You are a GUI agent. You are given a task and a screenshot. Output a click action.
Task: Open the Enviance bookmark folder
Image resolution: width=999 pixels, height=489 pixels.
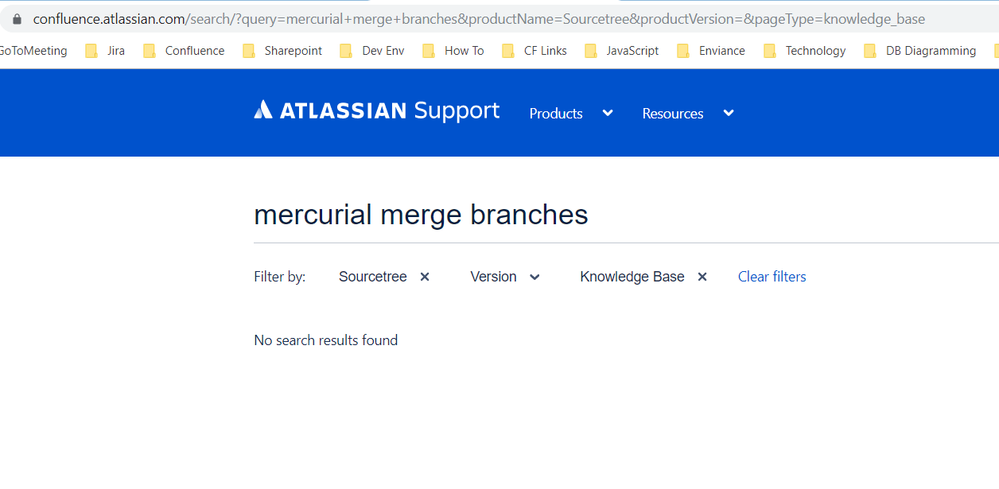tap(711, 51)
